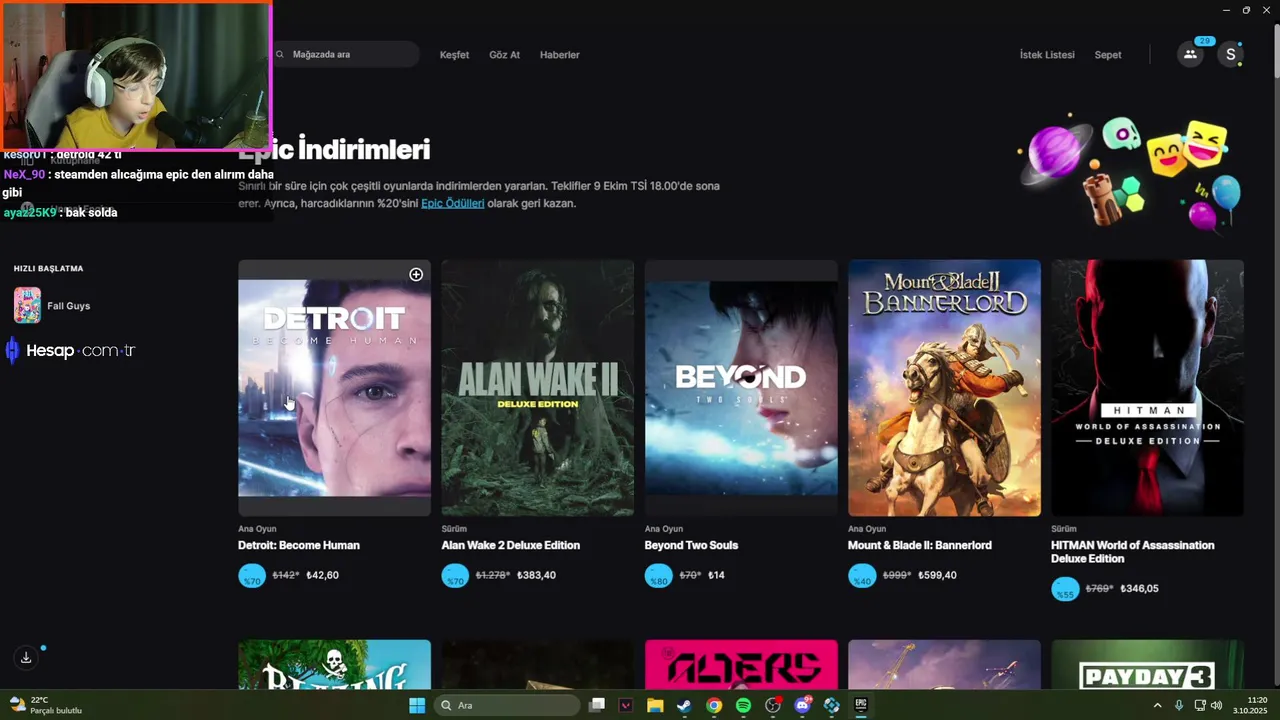Open Steam from taskbar
Screen dimensions: 1280x720
pos(684,705)
